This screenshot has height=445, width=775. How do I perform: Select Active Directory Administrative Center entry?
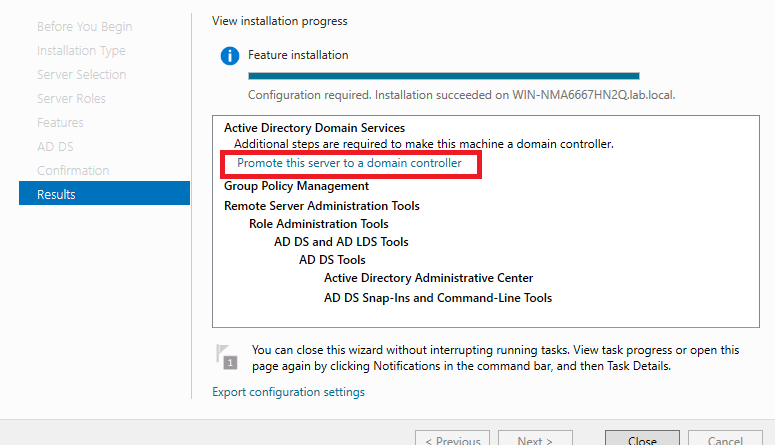click(x=428, y=278)
